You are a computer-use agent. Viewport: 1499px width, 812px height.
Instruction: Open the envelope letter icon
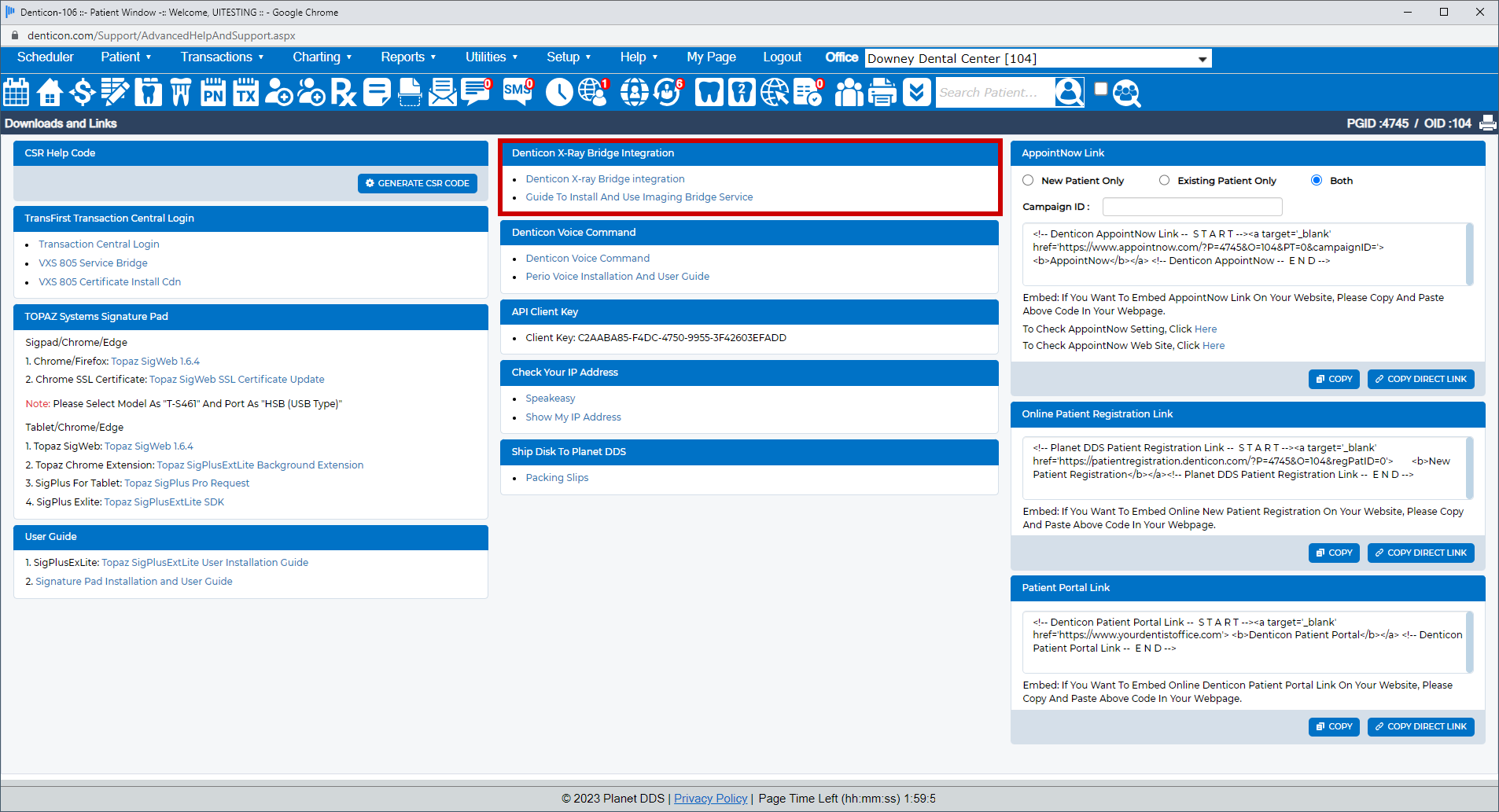[x=443, y=92]
